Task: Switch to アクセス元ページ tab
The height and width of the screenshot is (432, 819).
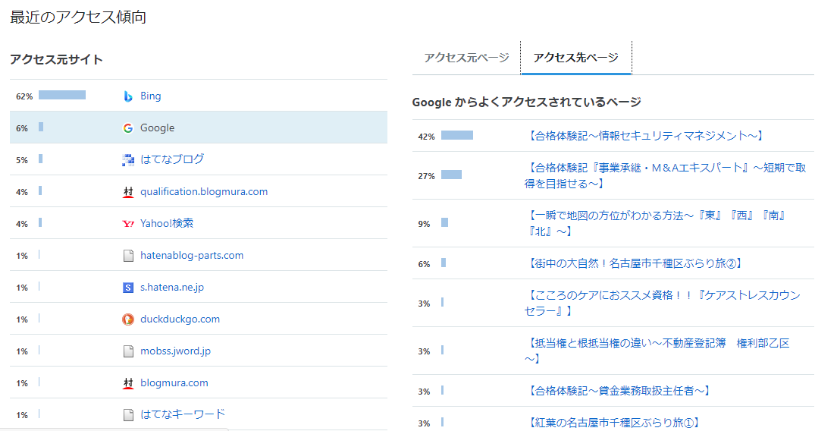Action: [466, 57]
